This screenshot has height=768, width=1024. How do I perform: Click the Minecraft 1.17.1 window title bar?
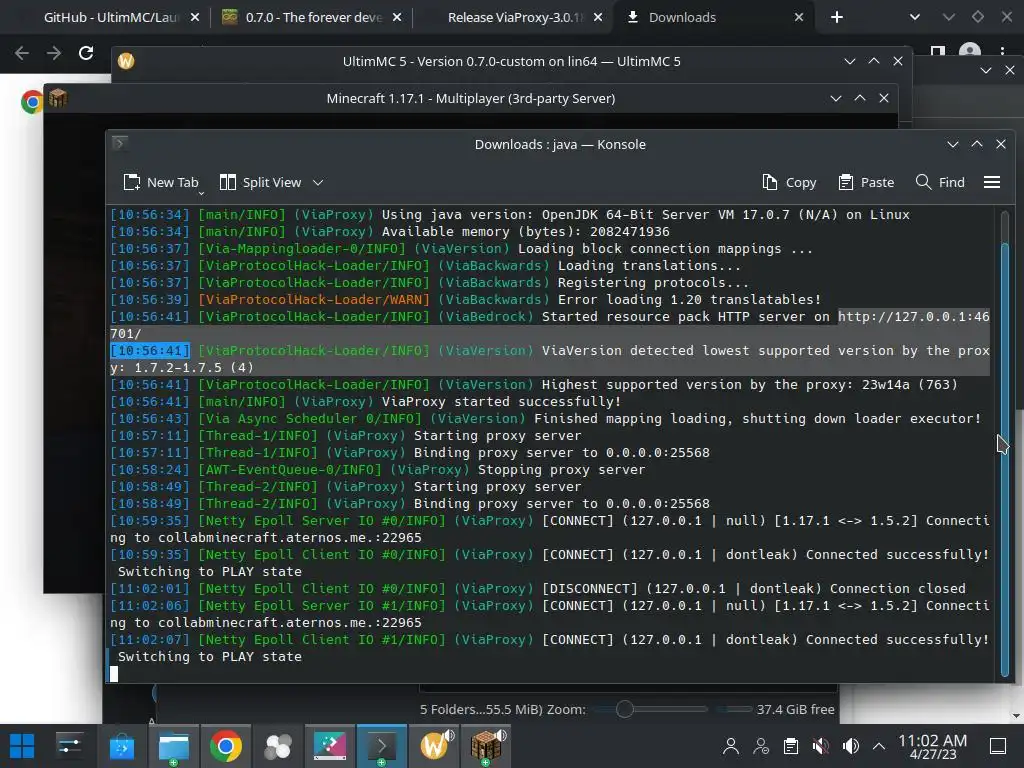[470, 98]
